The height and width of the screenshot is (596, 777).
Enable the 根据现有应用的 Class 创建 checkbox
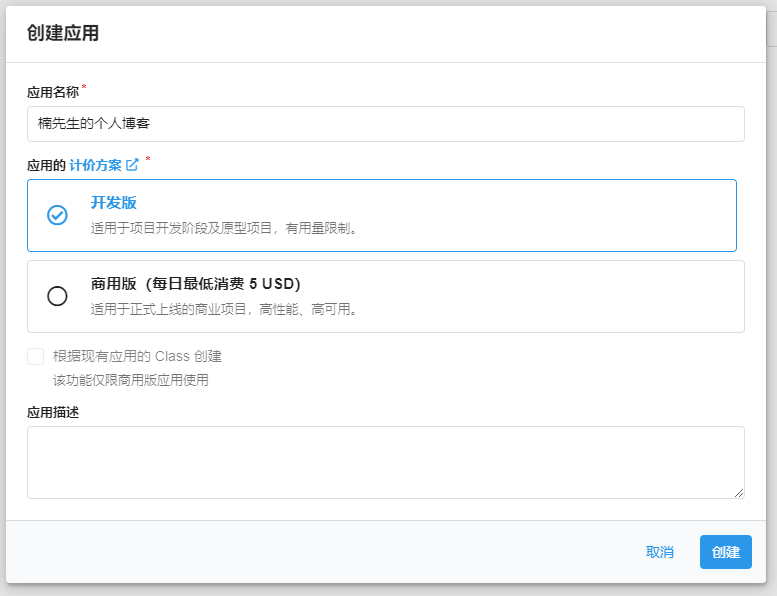pyautogui.click(x=36, y=357)
